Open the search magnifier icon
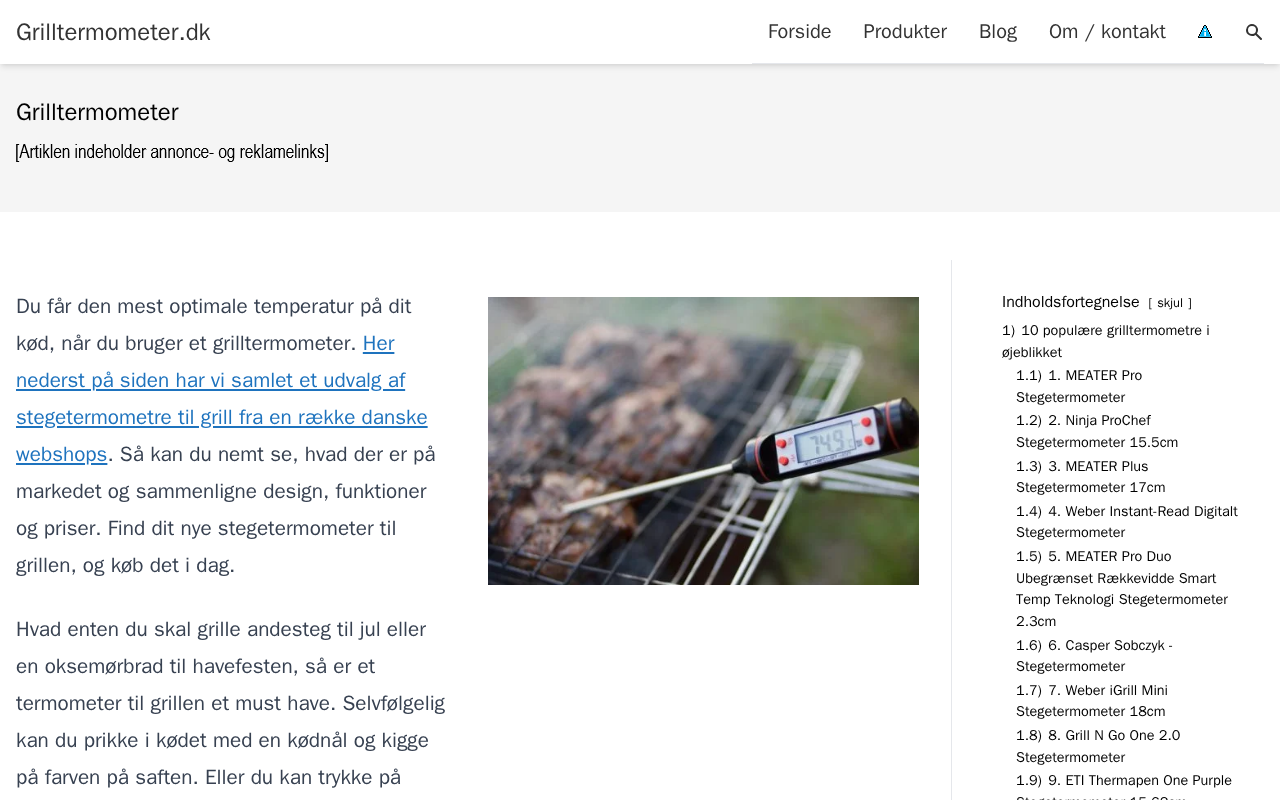 point(1254,32)
